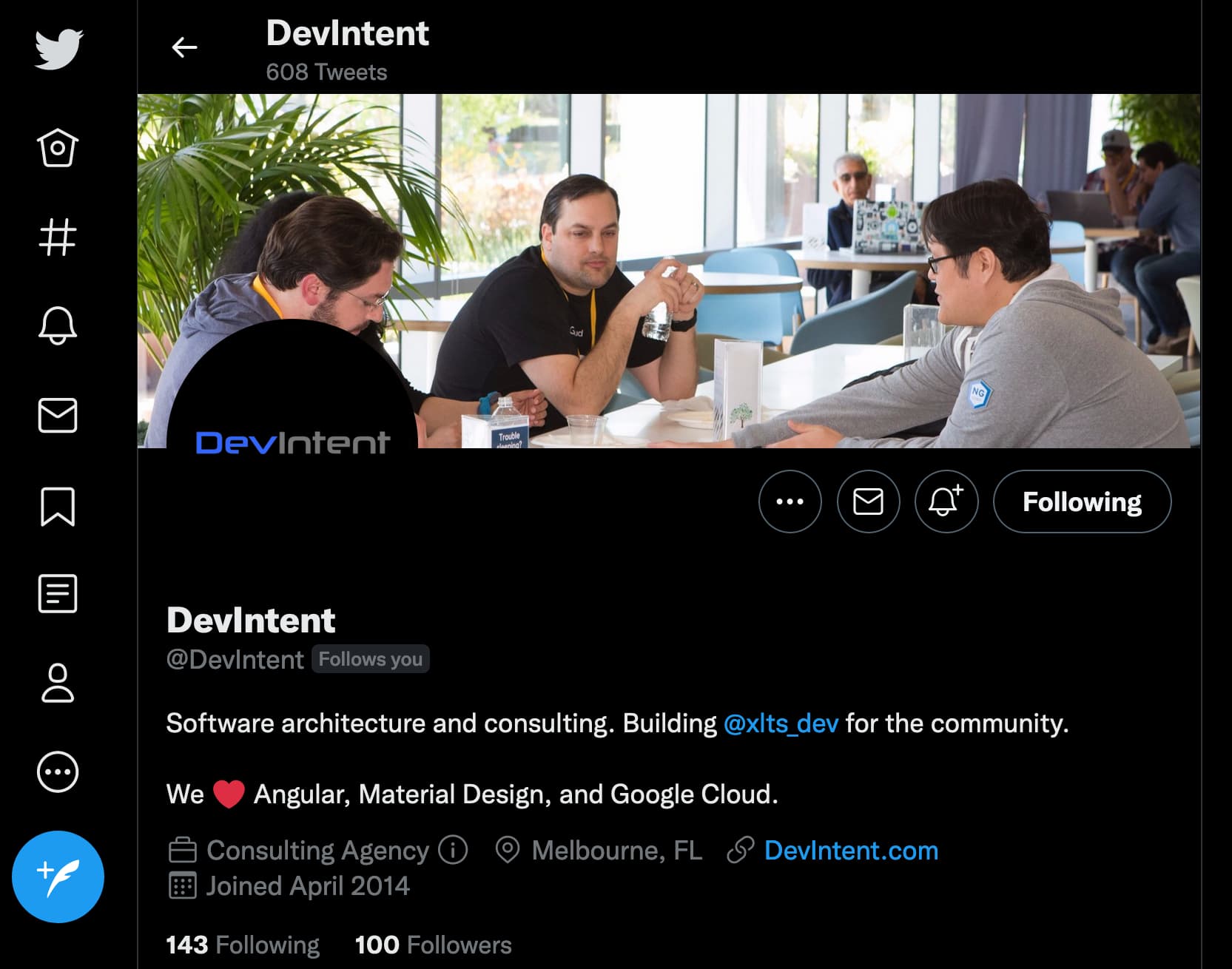
Task: Expand the sidebar More options circle
Action: [58, 772]
